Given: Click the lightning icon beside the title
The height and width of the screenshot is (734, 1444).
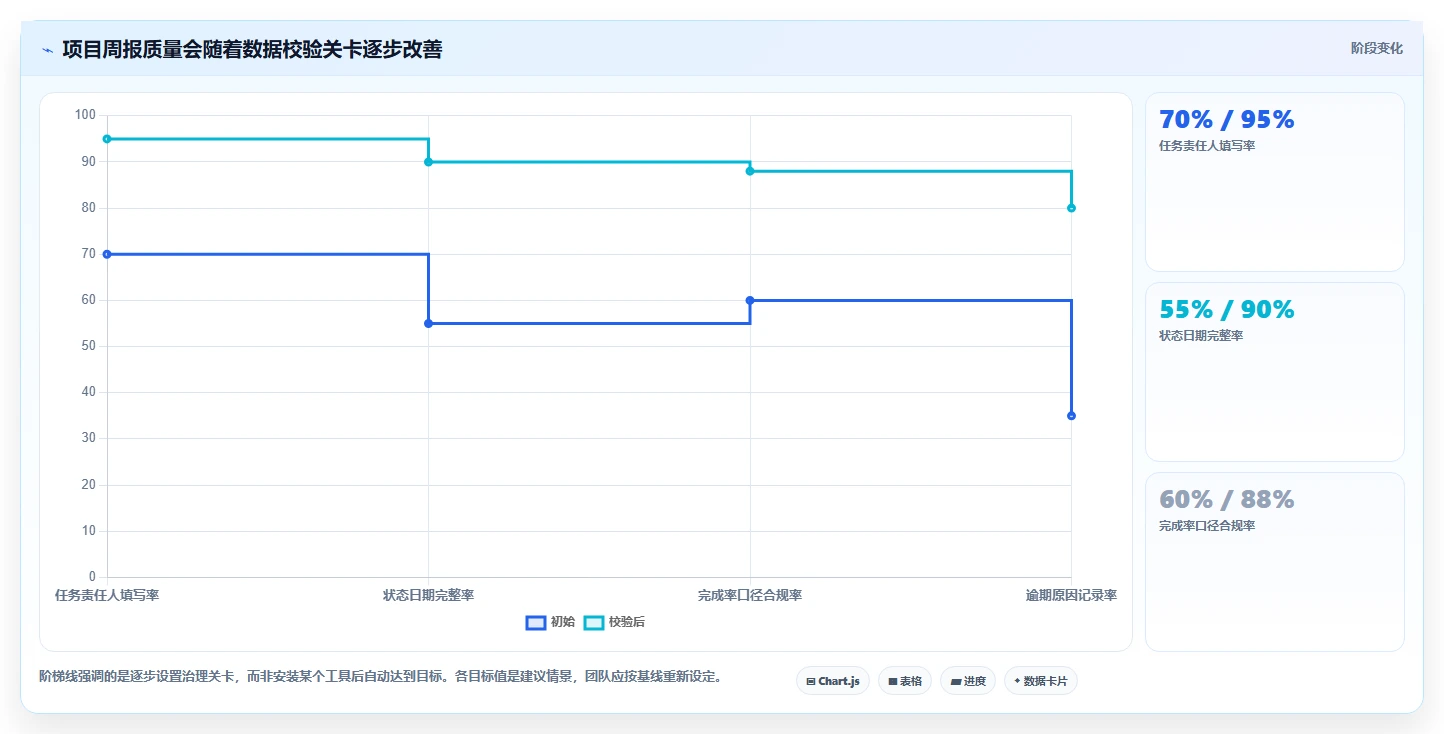Looking at the screenshot, I should click(47, 50).
